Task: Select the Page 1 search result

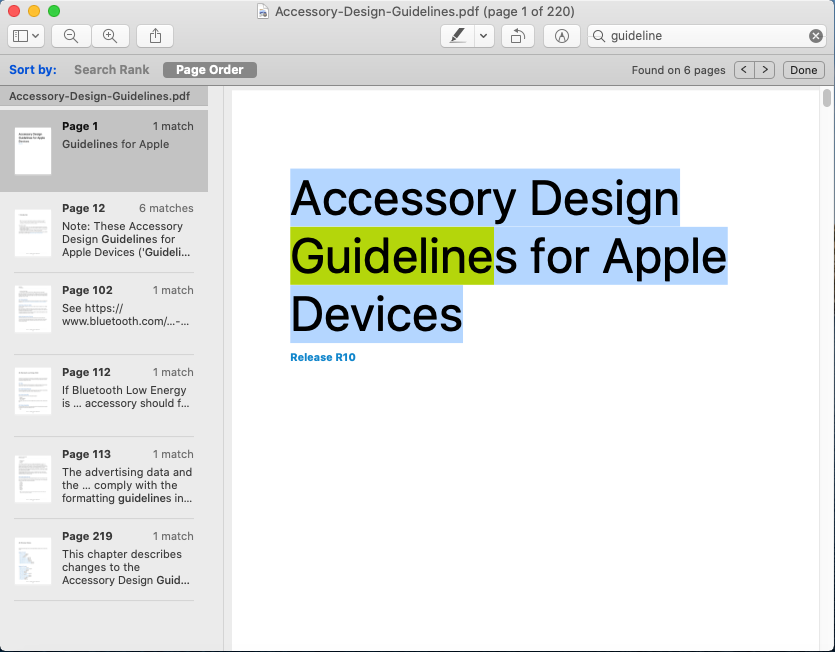Action: (104, 151)
